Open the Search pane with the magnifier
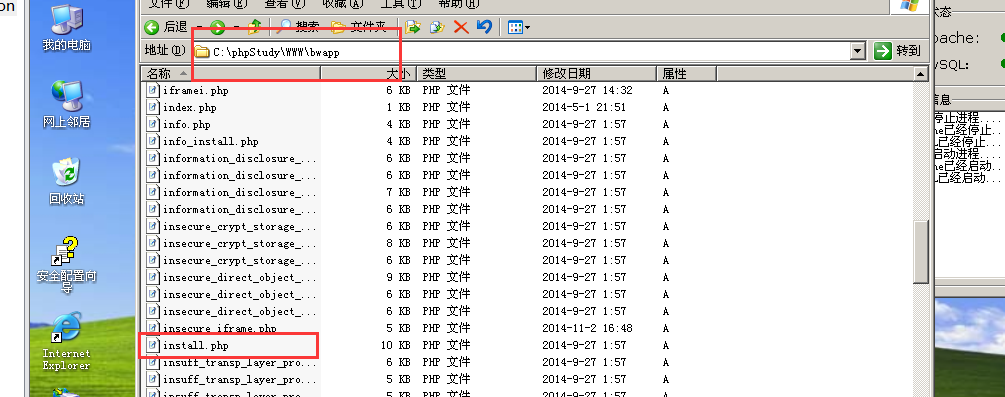Image resolution: width=1005 pixels, height=397 pixels. click(x=299, y=27)
